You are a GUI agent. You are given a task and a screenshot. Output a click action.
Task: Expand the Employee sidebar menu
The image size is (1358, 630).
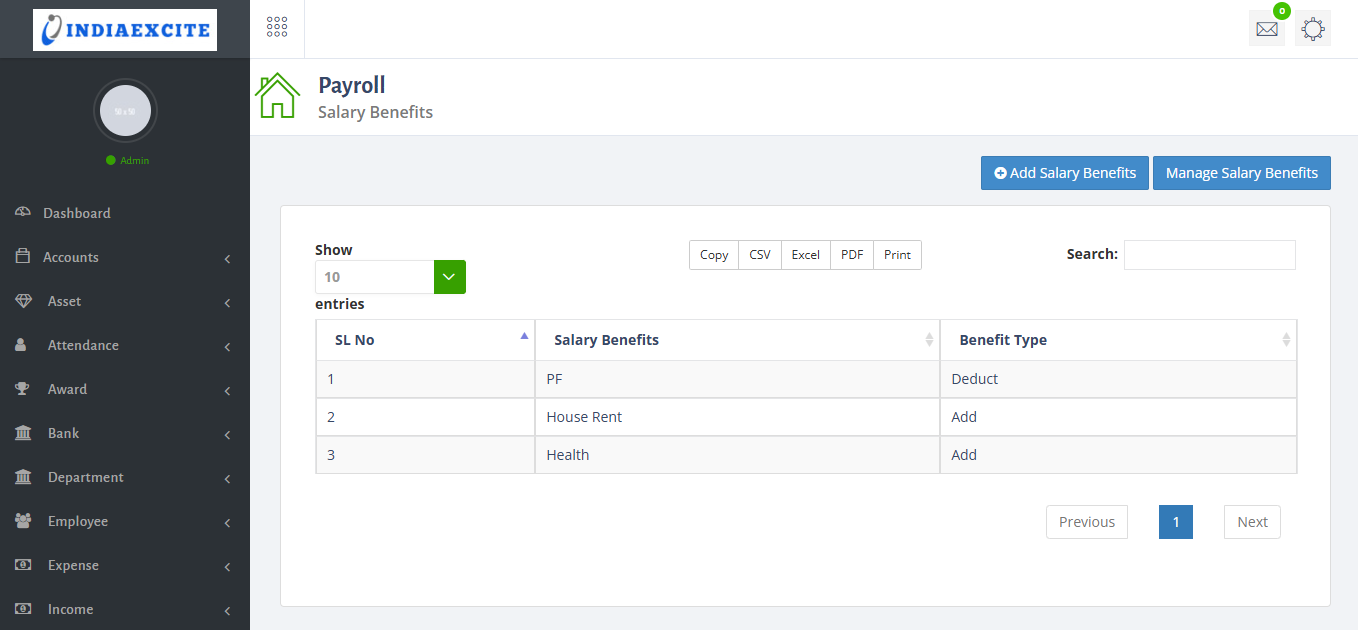[x=77, y=521]
